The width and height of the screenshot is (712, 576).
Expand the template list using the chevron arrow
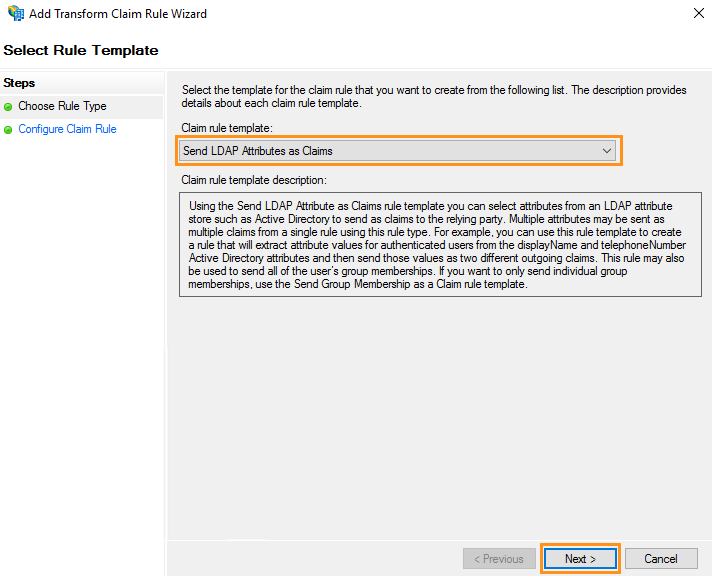click(606, 151)
